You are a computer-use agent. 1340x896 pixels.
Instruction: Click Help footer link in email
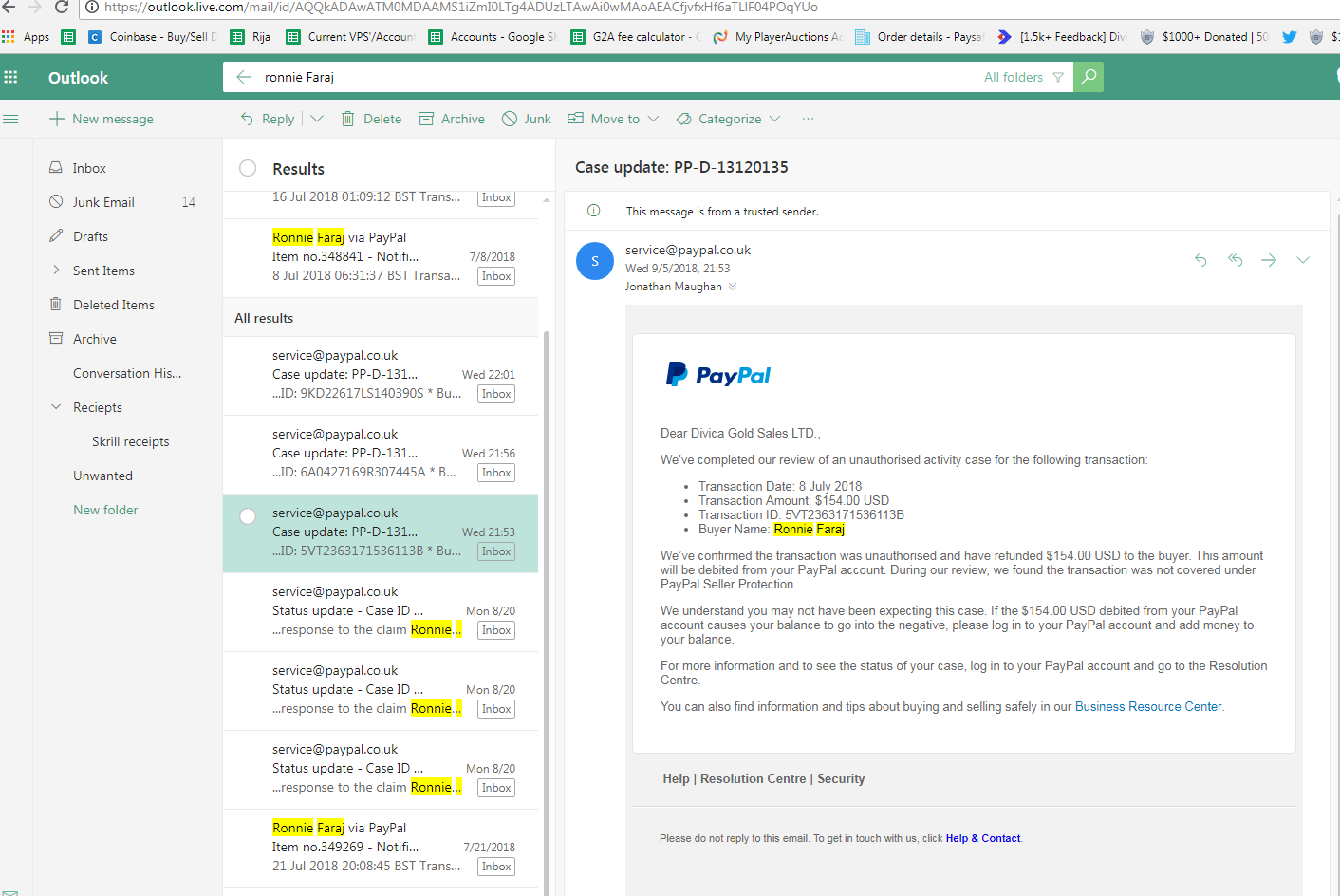point(676,778)
